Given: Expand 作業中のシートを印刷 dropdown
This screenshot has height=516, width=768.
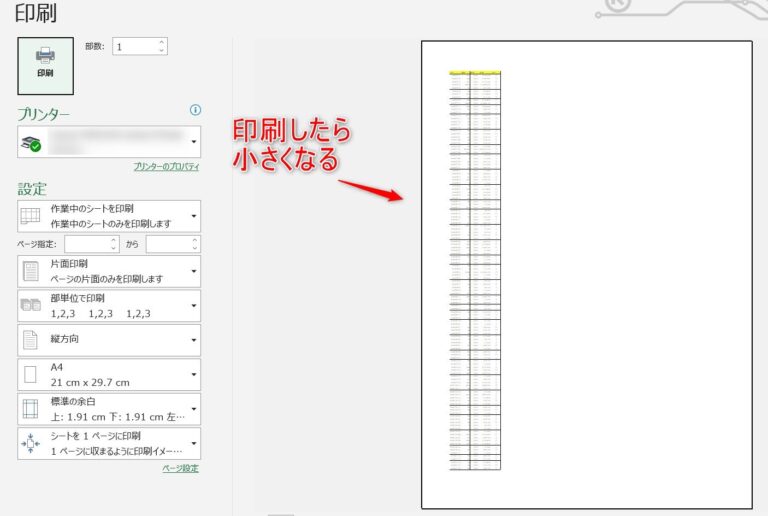Looking at the screenshot, I should (193, 215).
